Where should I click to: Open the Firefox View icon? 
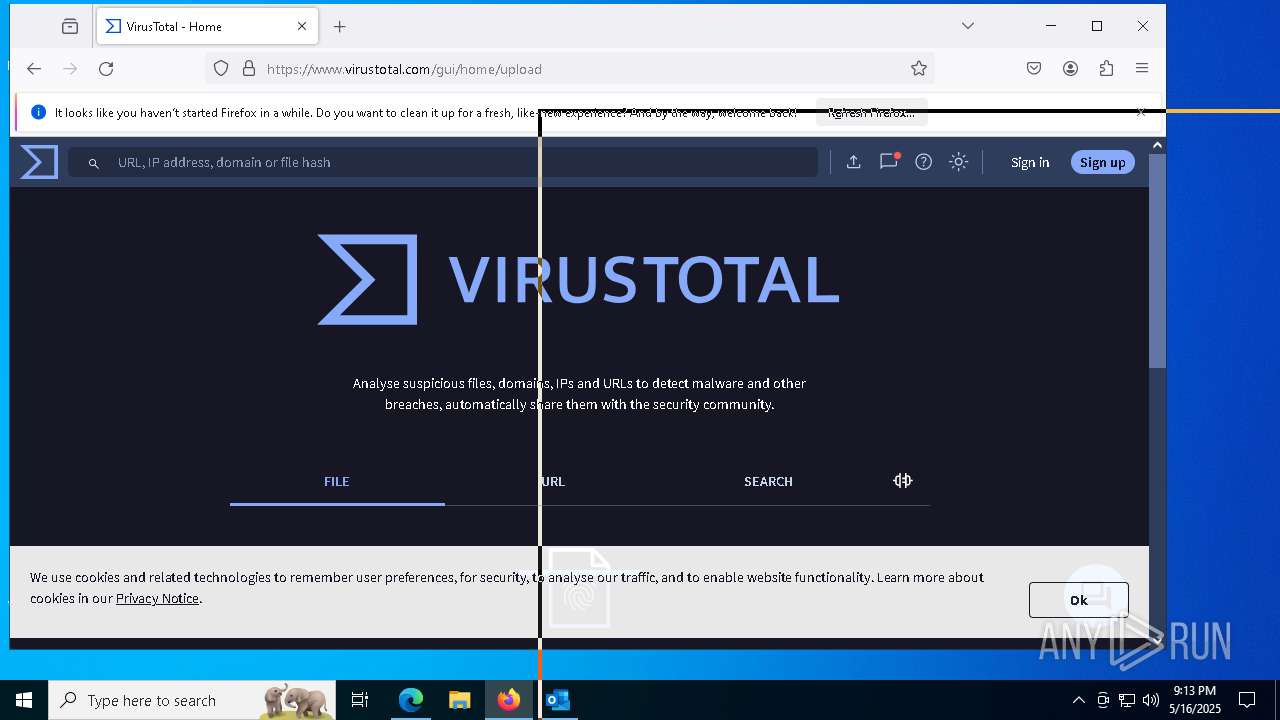(70, 27)
